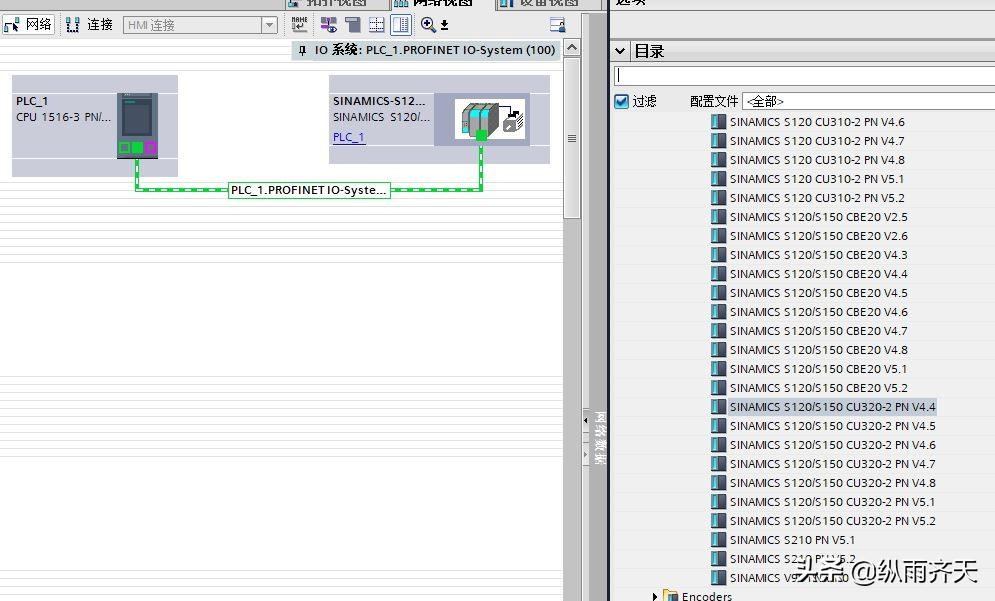Toggle the 过滤 filter checkbox
Viewport: 995px width, 601px height.
[x=621, y=101]
